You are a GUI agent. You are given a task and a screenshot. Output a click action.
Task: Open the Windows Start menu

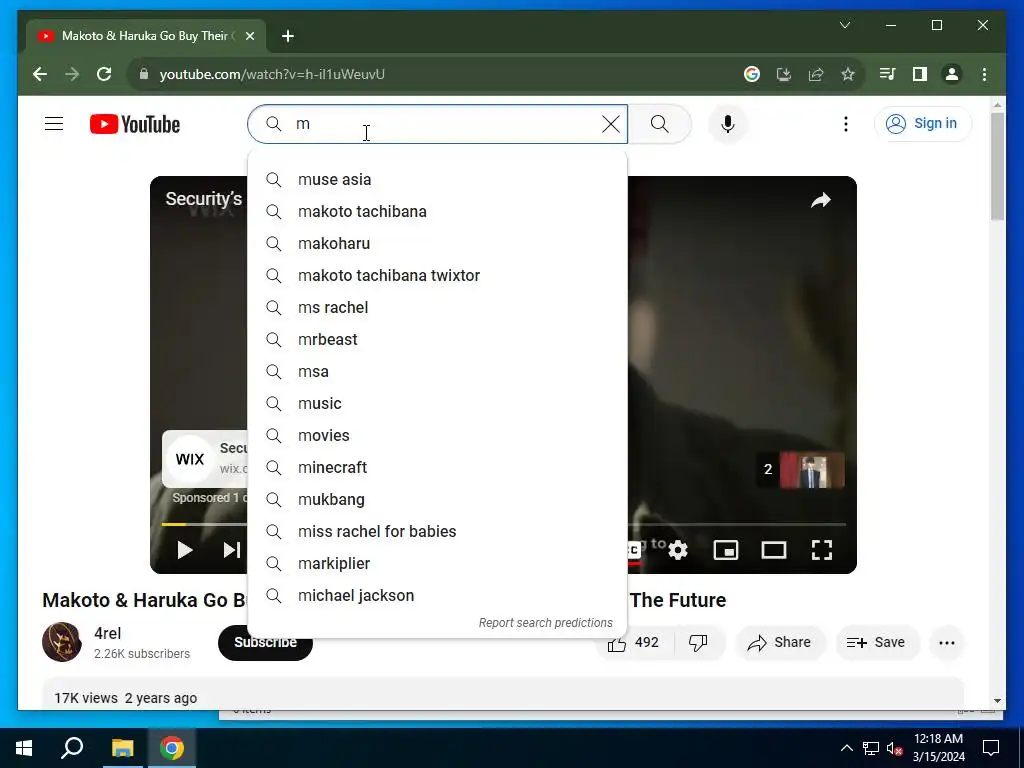tap(24, 748)
